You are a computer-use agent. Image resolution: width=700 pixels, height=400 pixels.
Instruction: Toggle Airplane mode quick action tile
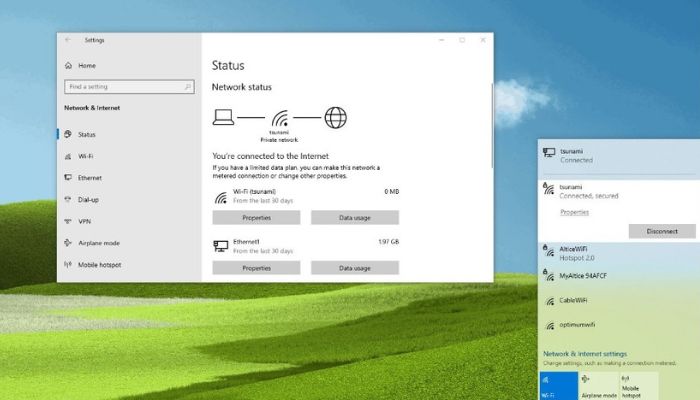(x=599, y=386)
